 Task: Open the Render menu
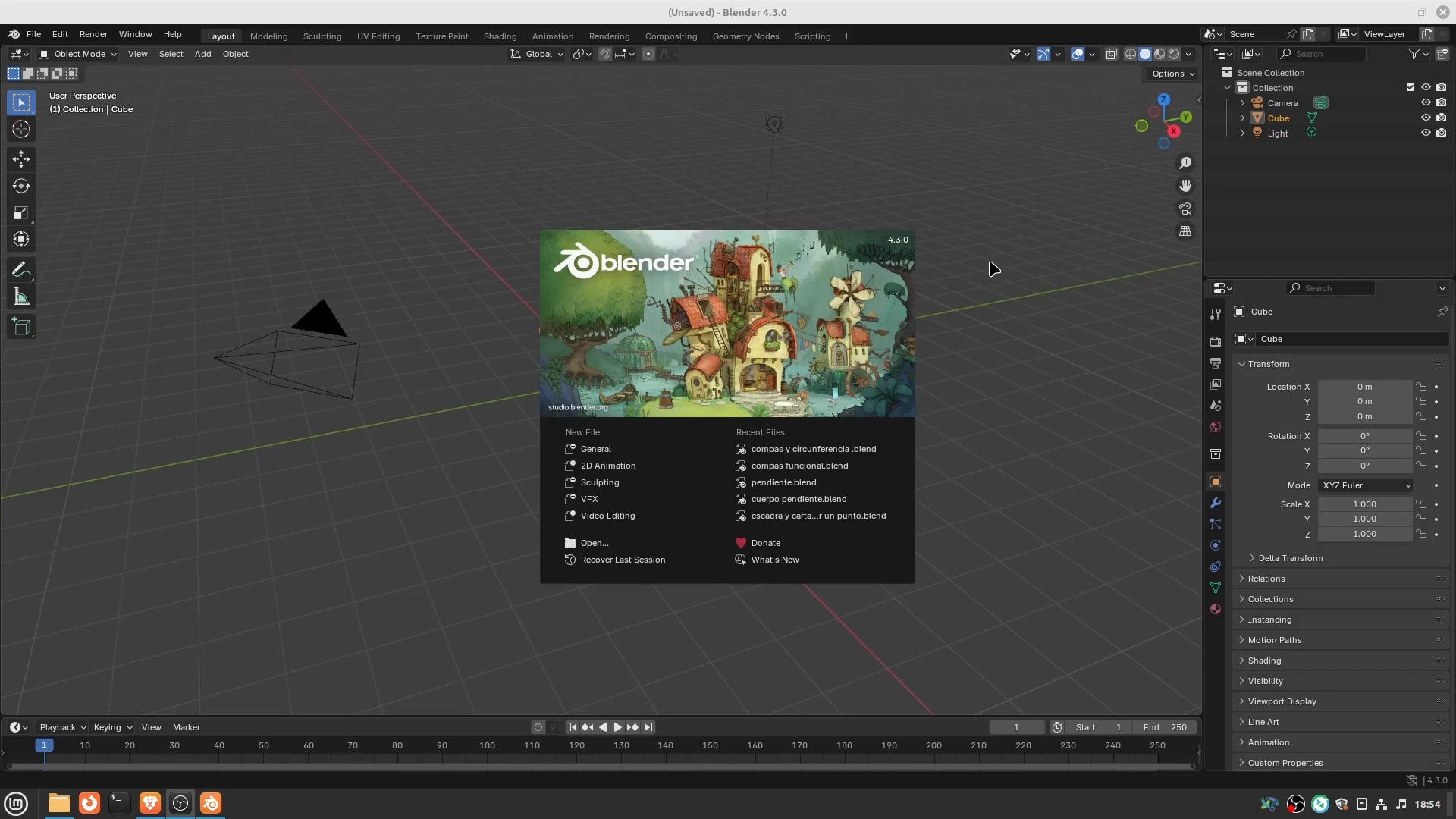[93, 34]
